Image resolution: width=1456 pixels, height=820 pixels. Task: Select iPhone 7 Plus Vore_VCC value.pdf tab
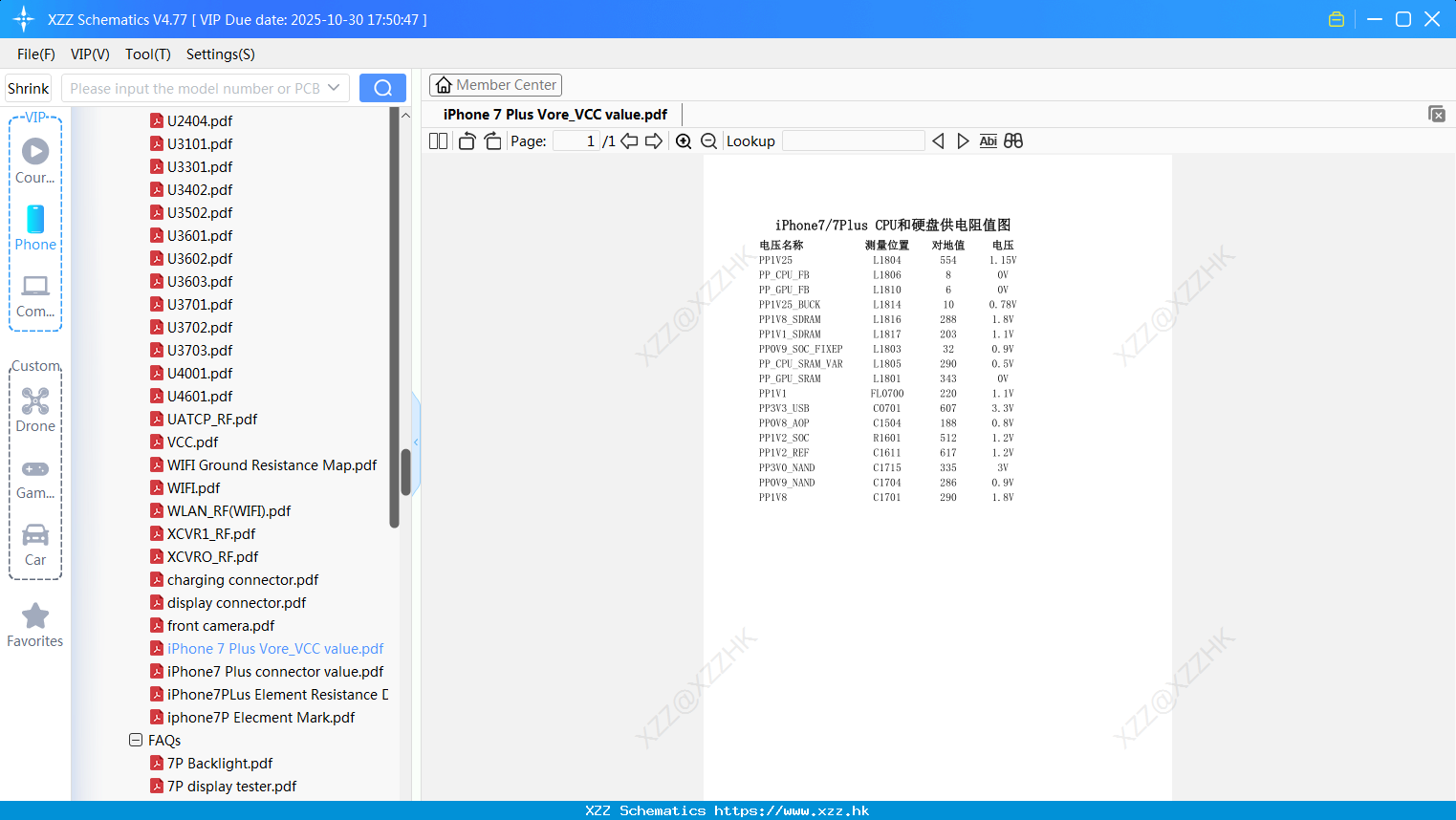(x=555, y=114)
